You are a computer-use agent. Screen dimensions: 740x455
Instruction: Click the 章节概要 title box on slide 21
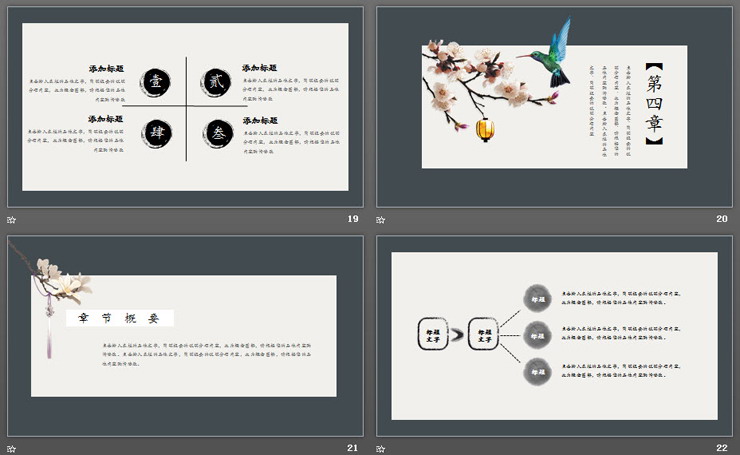pyautogui.click(x=120, y=318)
